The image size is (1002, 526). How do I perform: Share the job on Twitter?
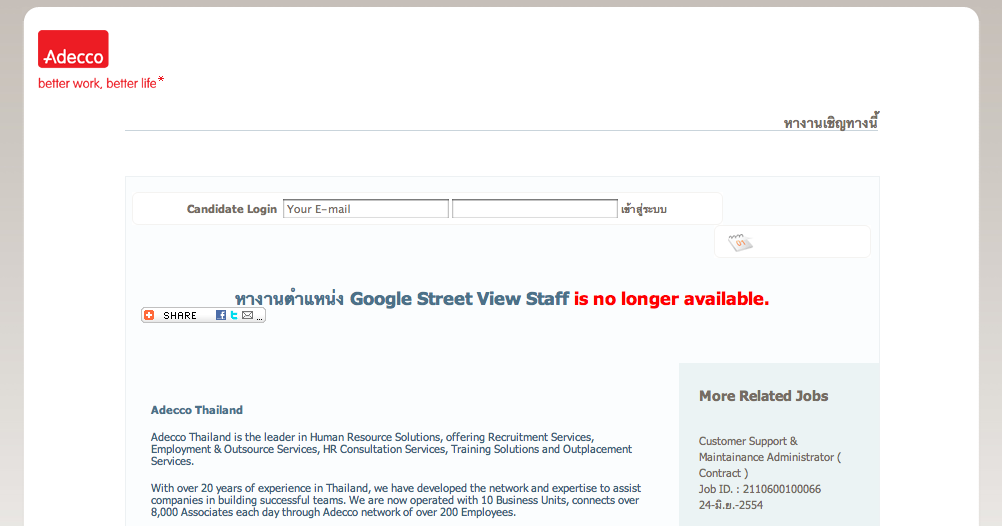point(234,315)
